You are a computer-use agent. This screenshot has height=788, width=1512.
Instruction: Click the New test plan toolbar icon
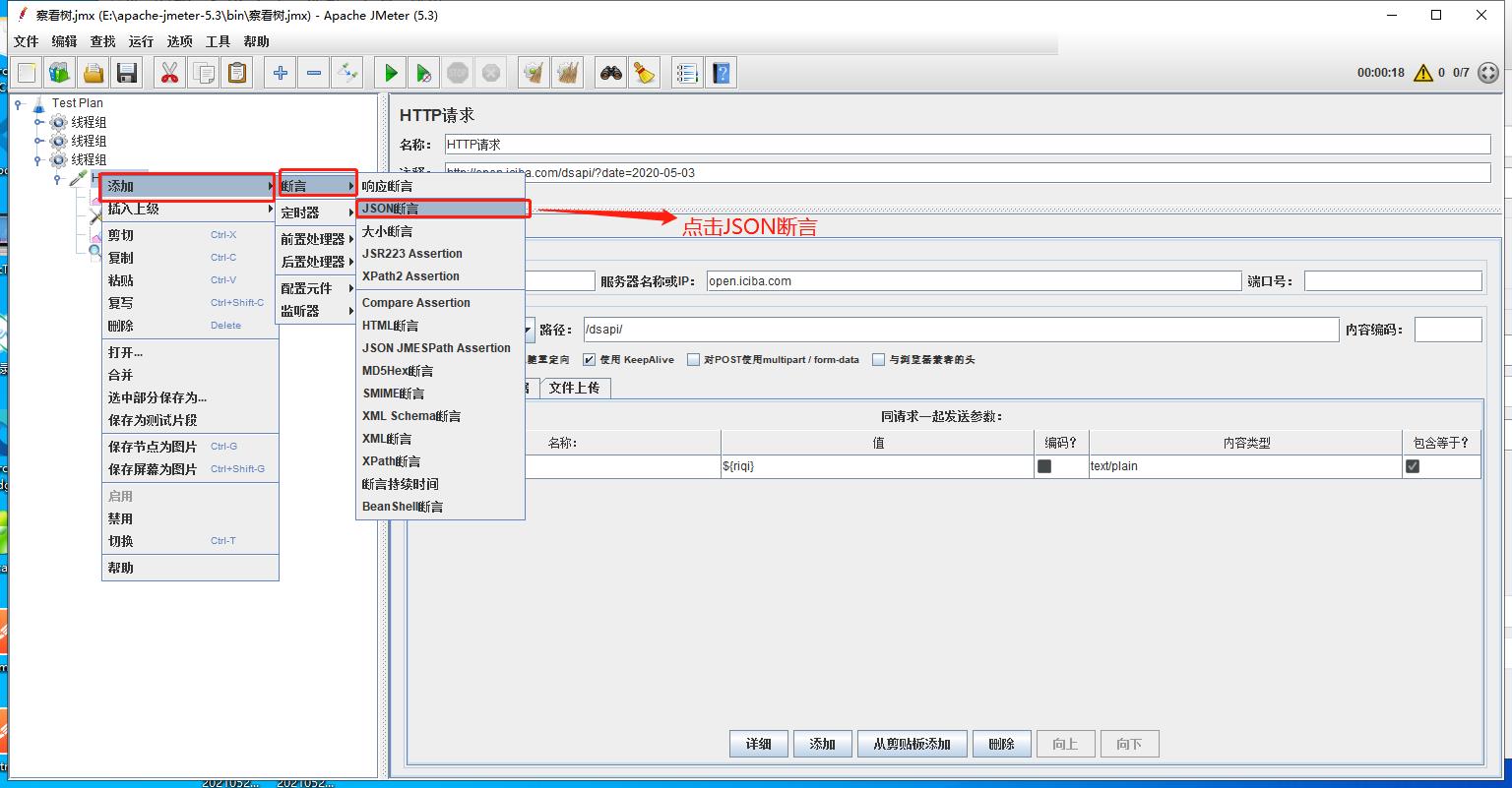click(28, 73)
